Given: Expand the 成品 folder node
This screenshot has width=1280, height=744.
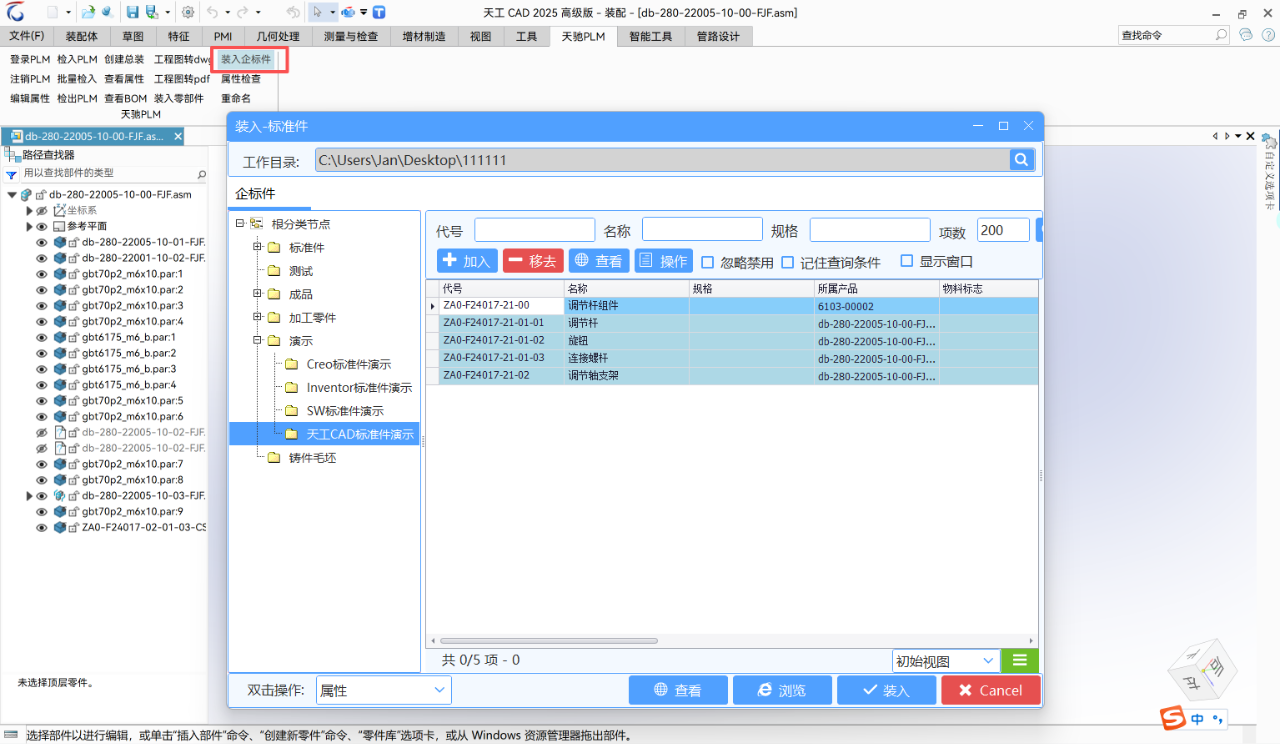Looking at the screenshot, I should pos(257,294).
